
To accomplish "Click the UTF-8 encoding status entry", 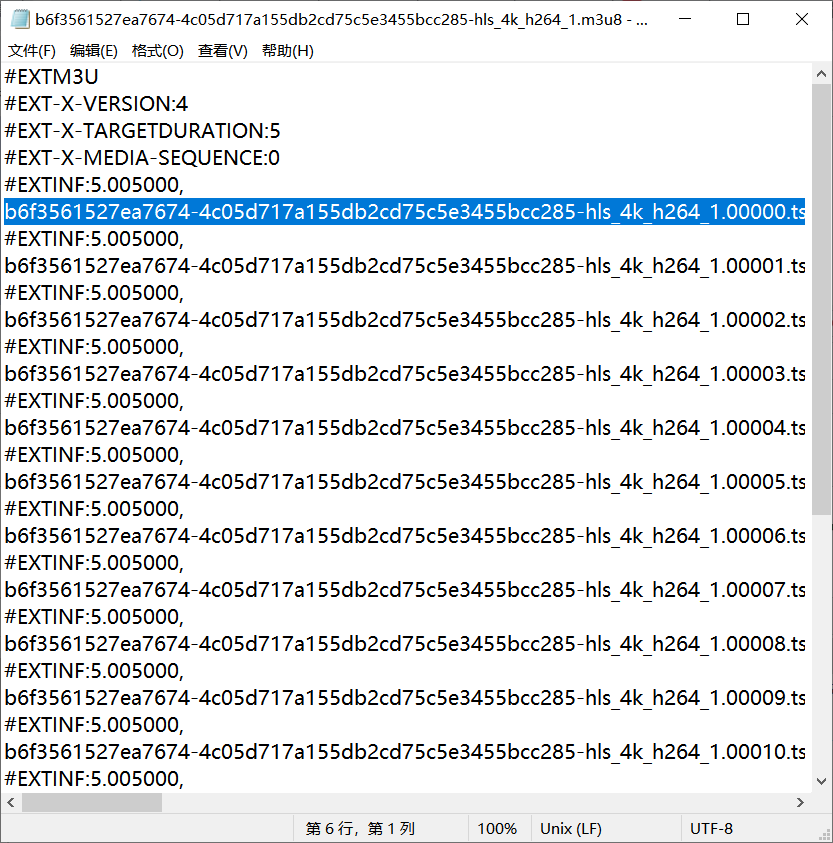I will 711,828.
